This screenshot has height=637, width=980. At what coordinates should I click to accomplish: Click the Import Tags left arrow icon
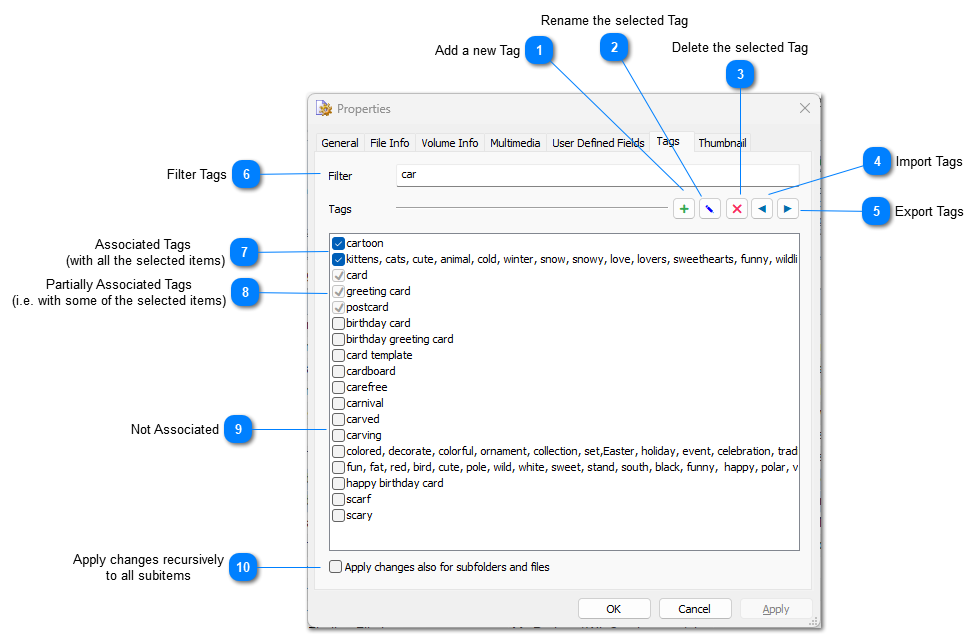(762, 209)
